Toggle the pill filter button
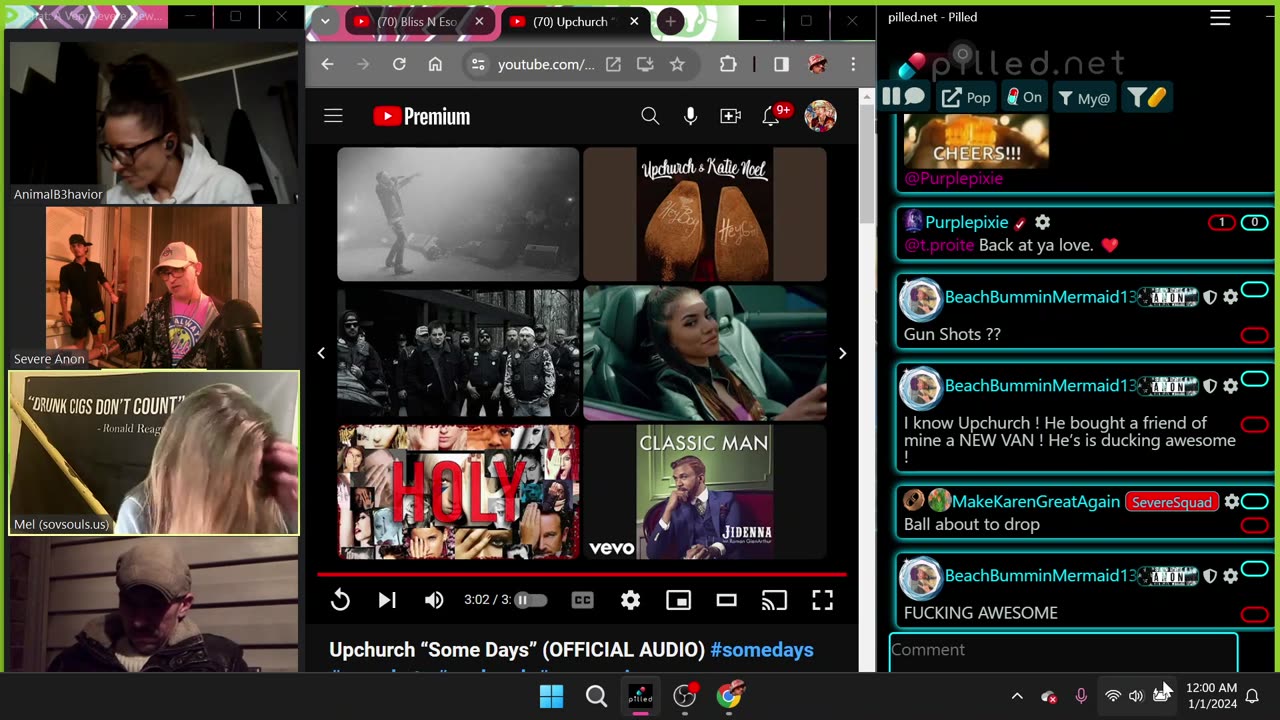The width and height of the screenshot is (1280, 720). pos(1147,97)
